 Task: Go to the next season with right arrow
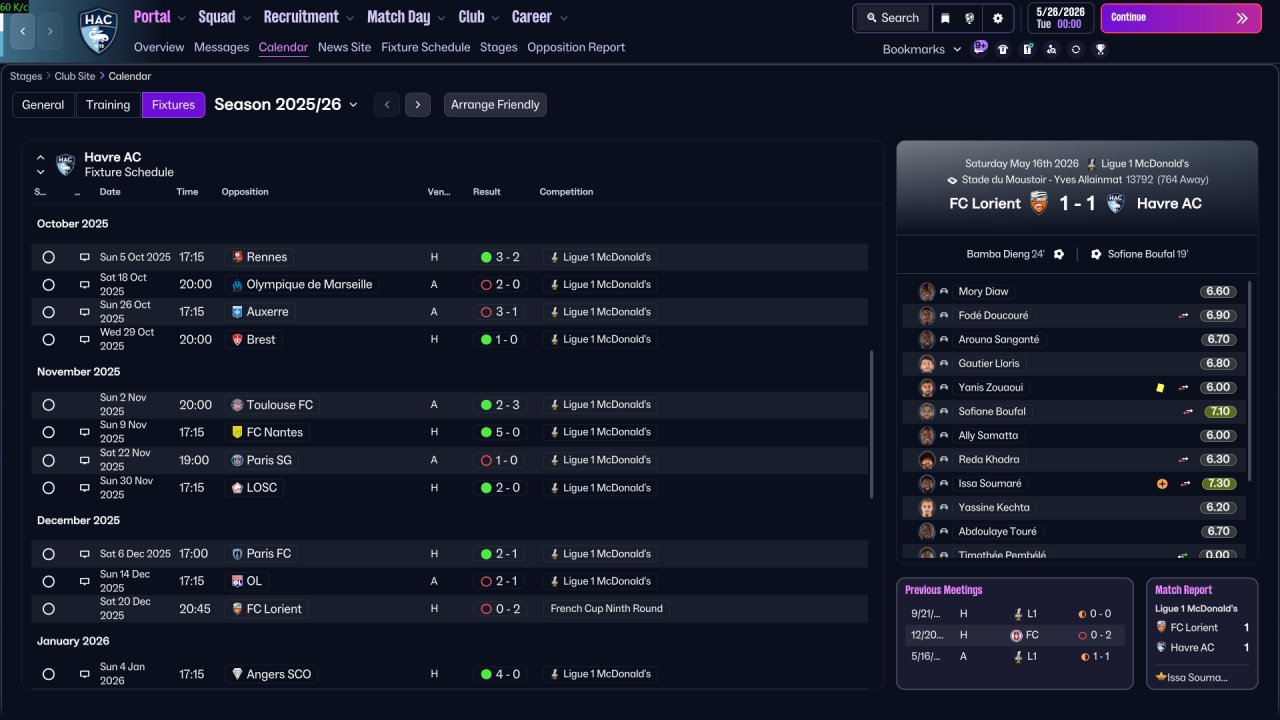click(418, 105)
